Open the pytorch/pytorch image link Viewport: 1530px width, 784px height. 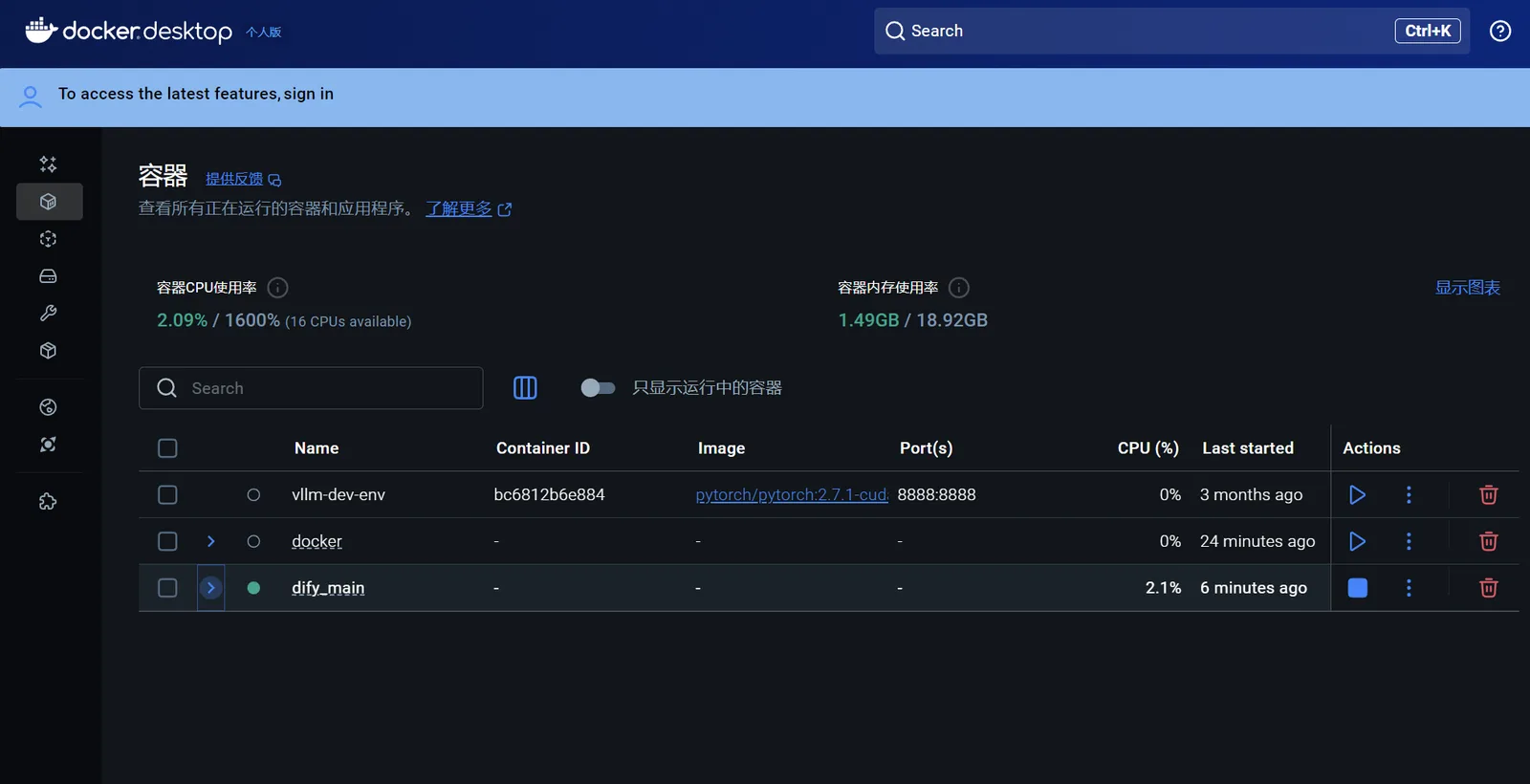(792, 494)
